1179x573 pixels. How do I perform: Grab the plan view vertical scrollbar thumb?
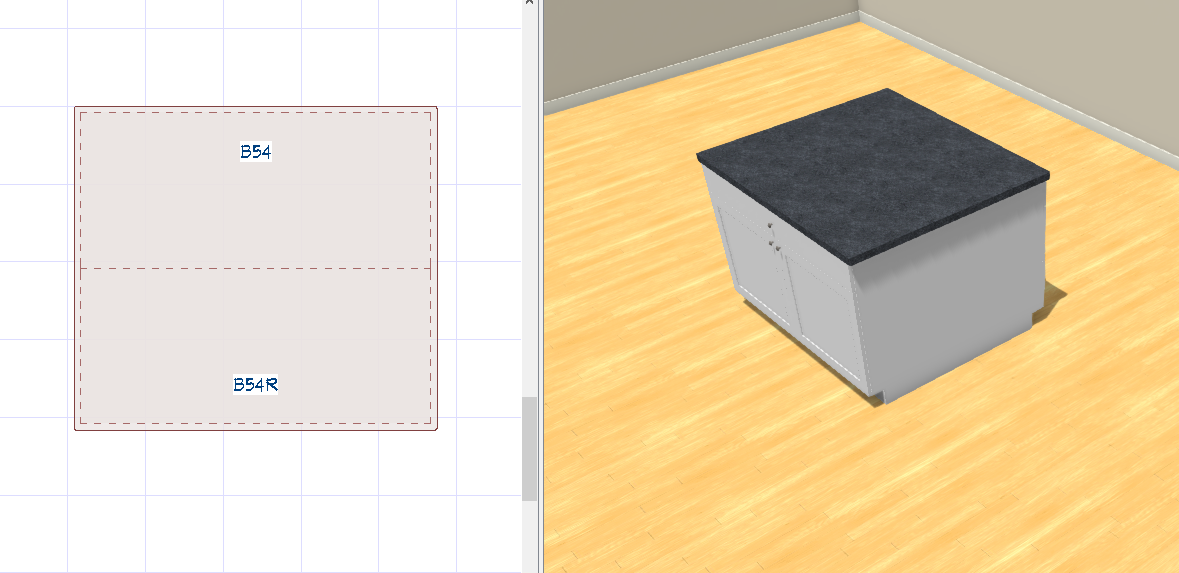tap(529, 448)
